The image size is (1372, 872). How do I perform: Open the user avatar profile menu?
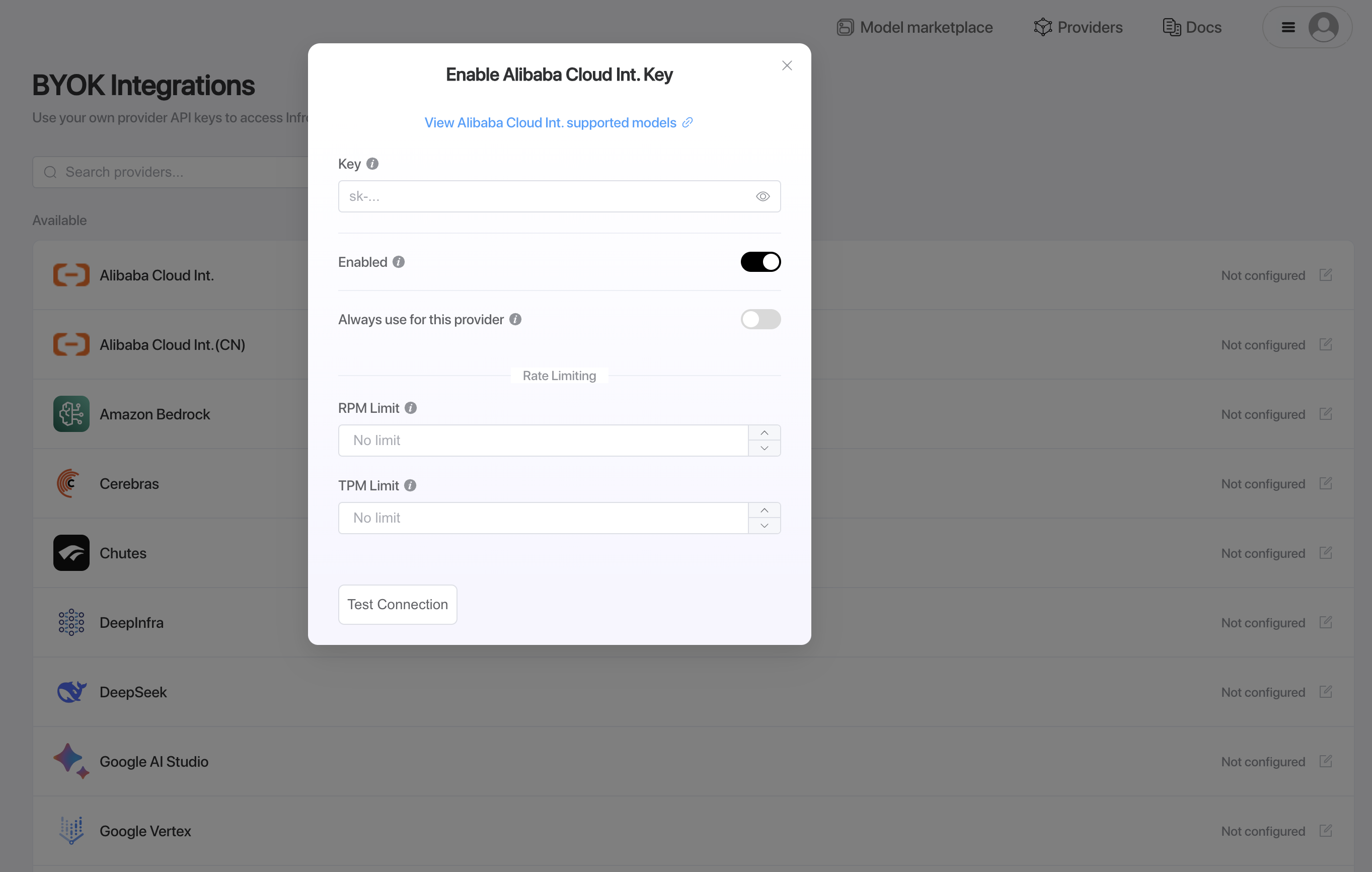point(1323,27)
